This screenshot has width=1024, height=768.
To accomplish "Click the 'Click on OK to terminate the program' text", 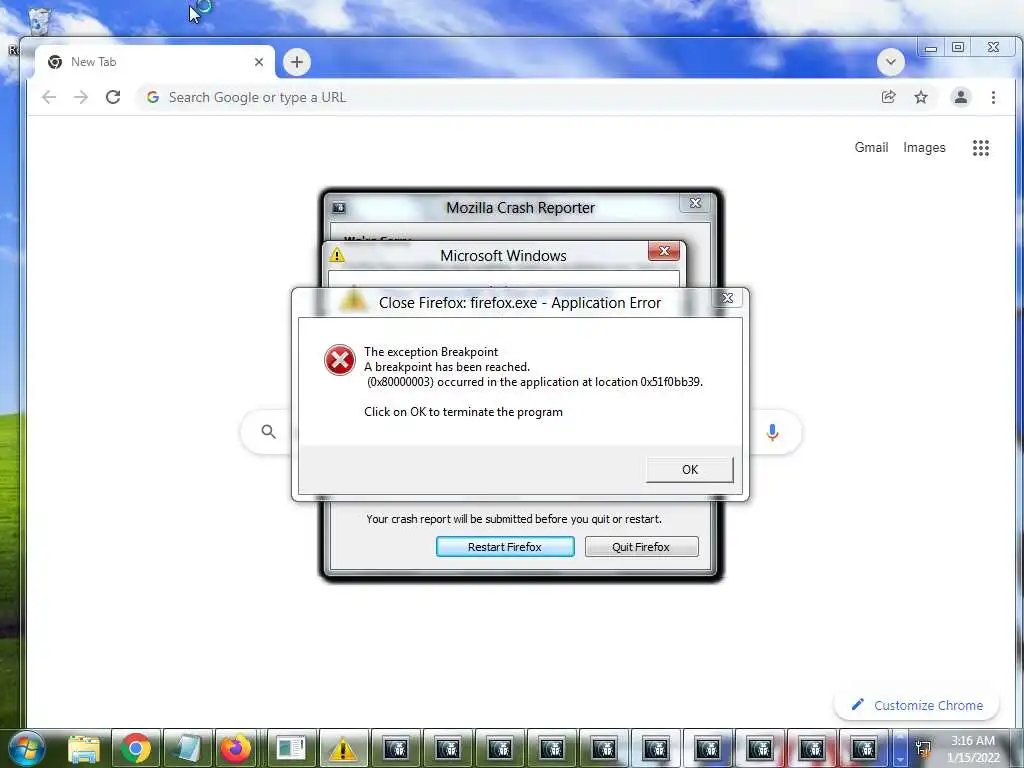I will (x=463, y=412).
